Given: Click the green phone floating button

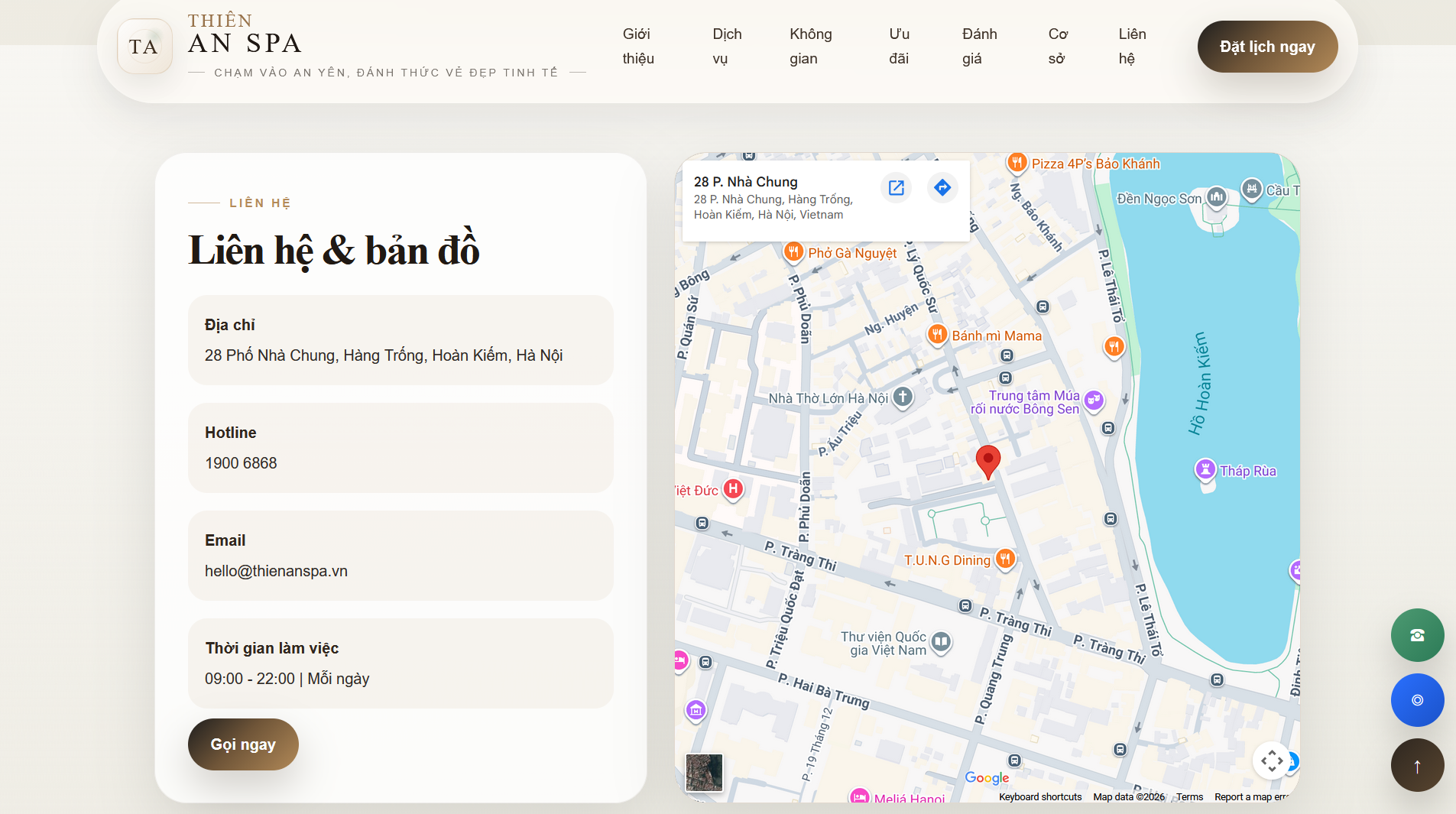Looking at the screenshot, I should click(x=1416, y=635).
